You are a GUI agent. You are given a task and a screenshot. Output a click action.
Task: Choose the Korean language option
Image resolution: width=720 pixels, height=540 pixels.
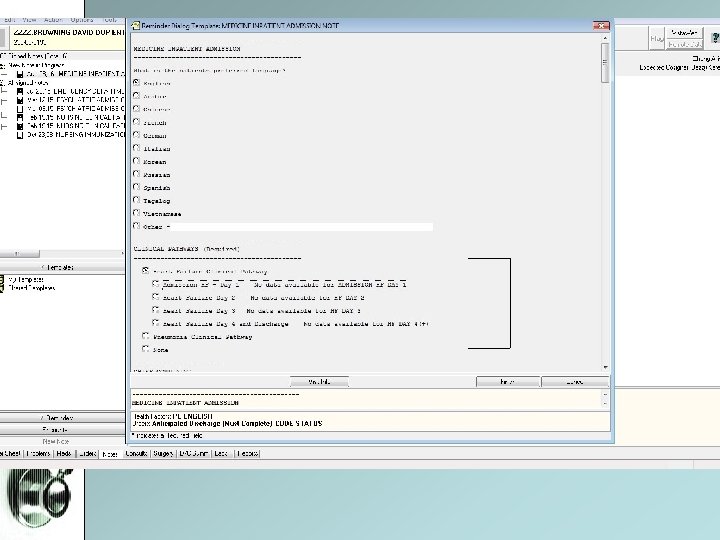point(136,161)
